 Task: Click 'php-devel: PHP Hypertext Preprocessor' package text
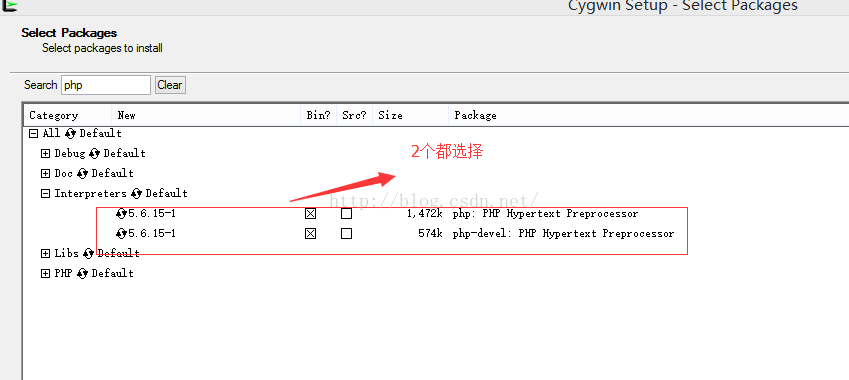click(564, 234)
